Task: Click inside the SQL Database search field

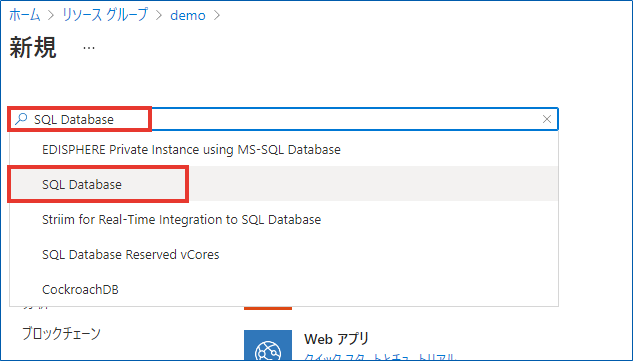Action: pos(284,119)
